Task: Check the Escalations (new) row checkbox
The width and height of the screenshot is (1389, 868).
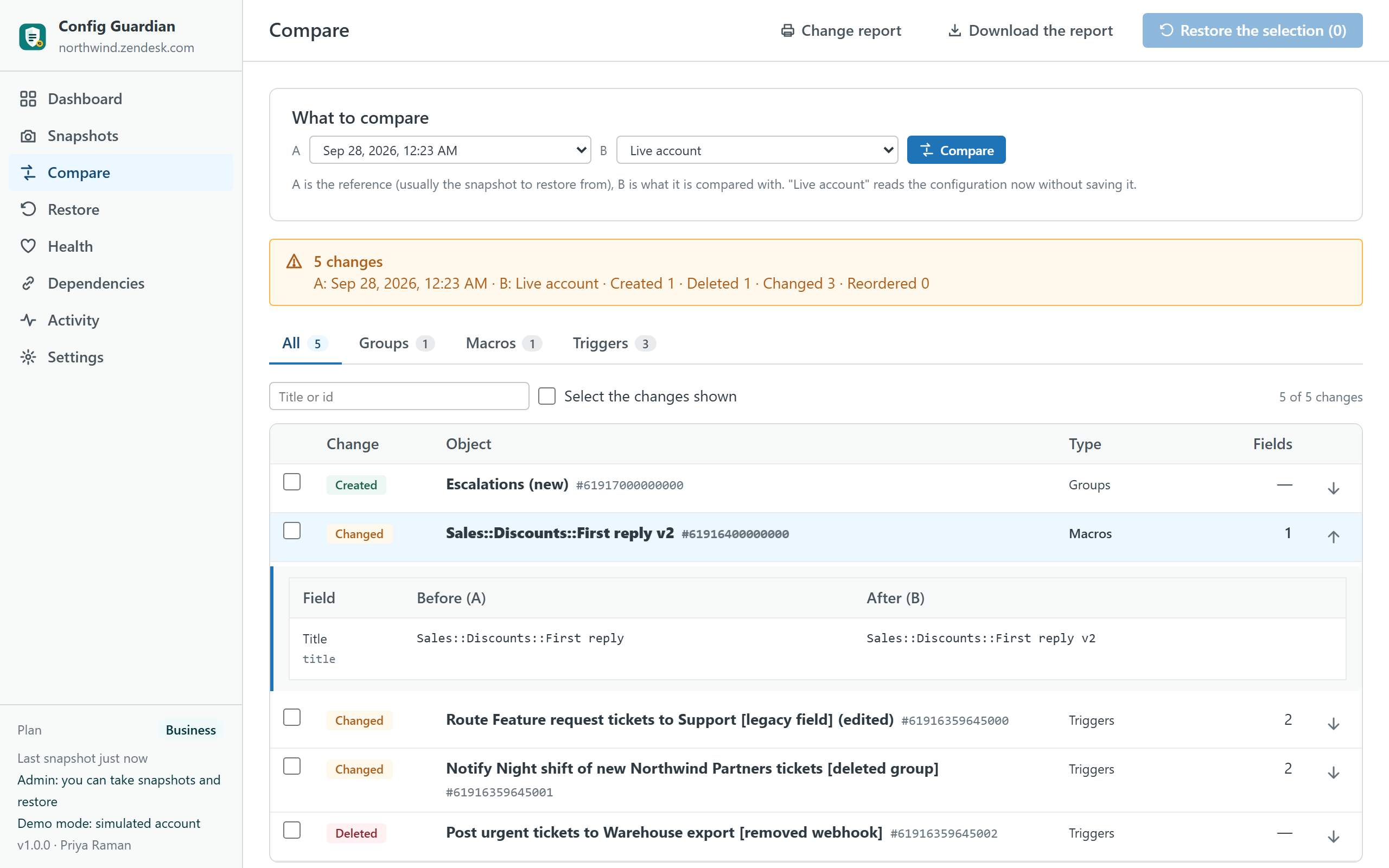Action: tap(292, 482)
